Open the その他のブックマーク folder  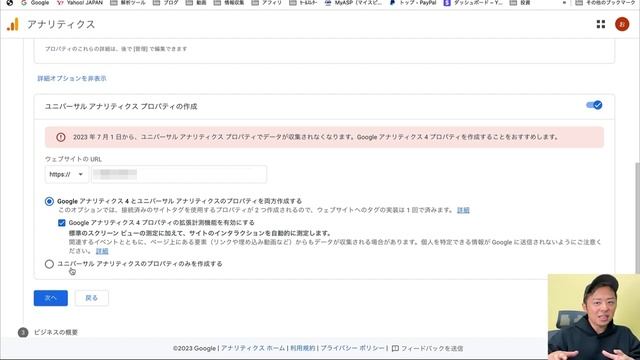point(605,2)
